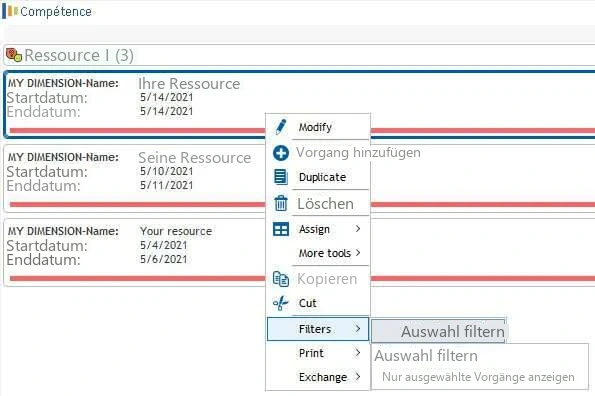This screenshot has width=595, height=396.
Task: Click the Cut scissors icon
Action: (281, 303)
